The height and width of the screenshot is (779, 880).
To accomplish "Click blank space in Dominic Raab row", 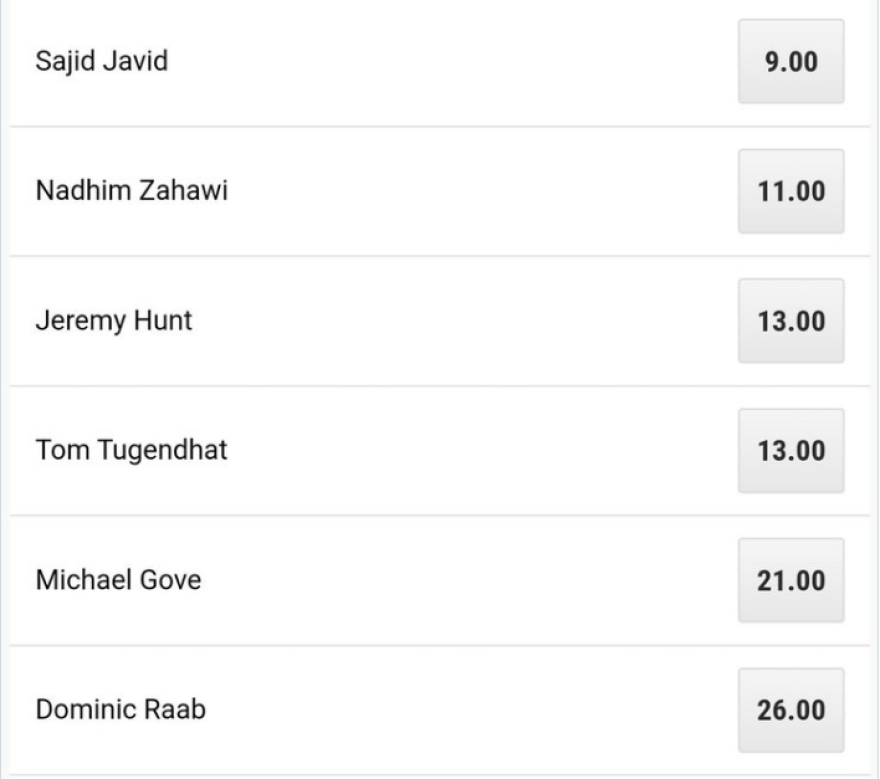I will (450, 710).
